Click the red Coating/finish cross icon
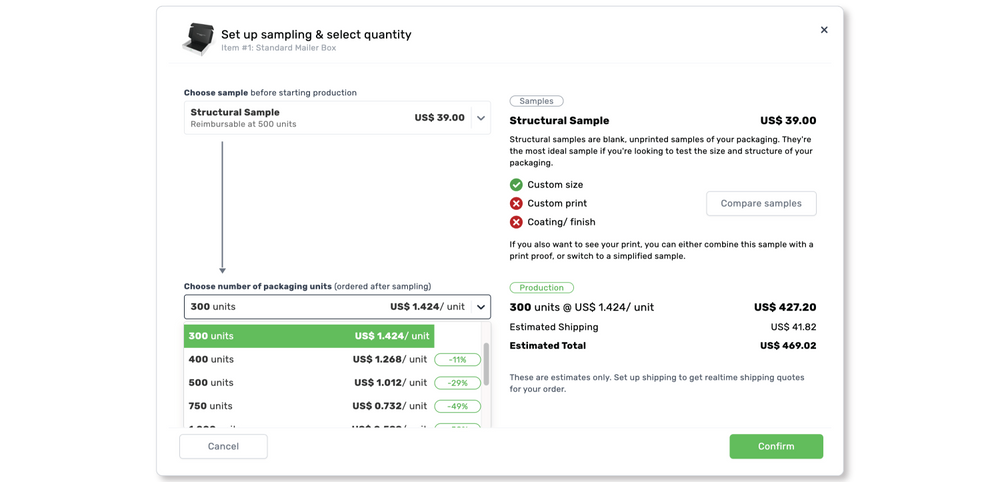 (x=517, y=222)
